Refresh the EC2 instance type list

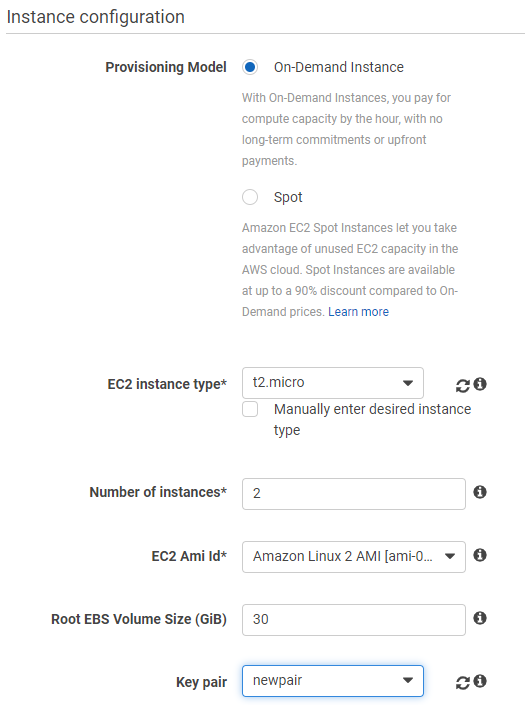coord(463,385)
